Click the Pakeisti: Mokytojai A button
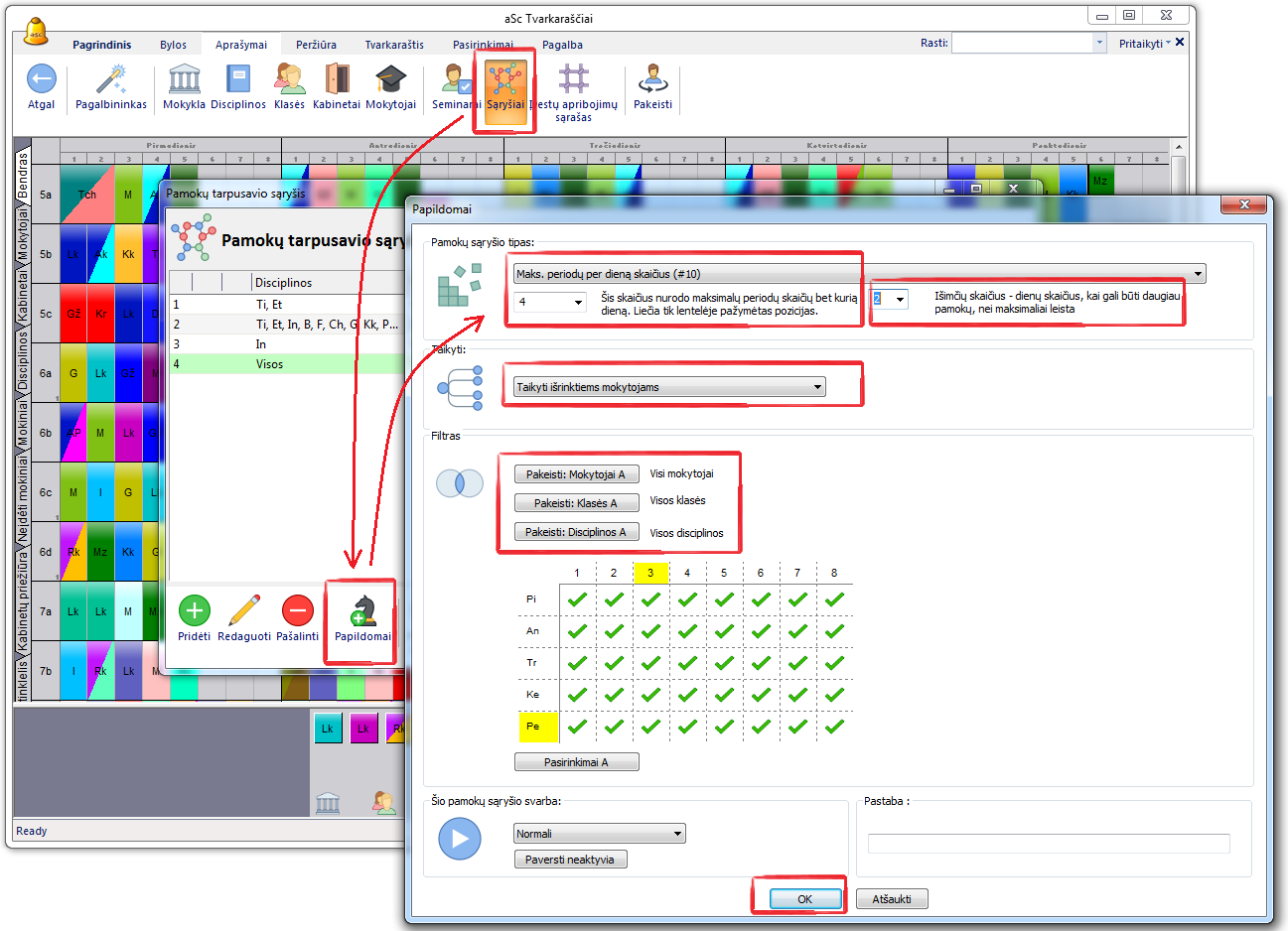Image resolution: width=1288 pixels, height=931 pixels. 576,474
